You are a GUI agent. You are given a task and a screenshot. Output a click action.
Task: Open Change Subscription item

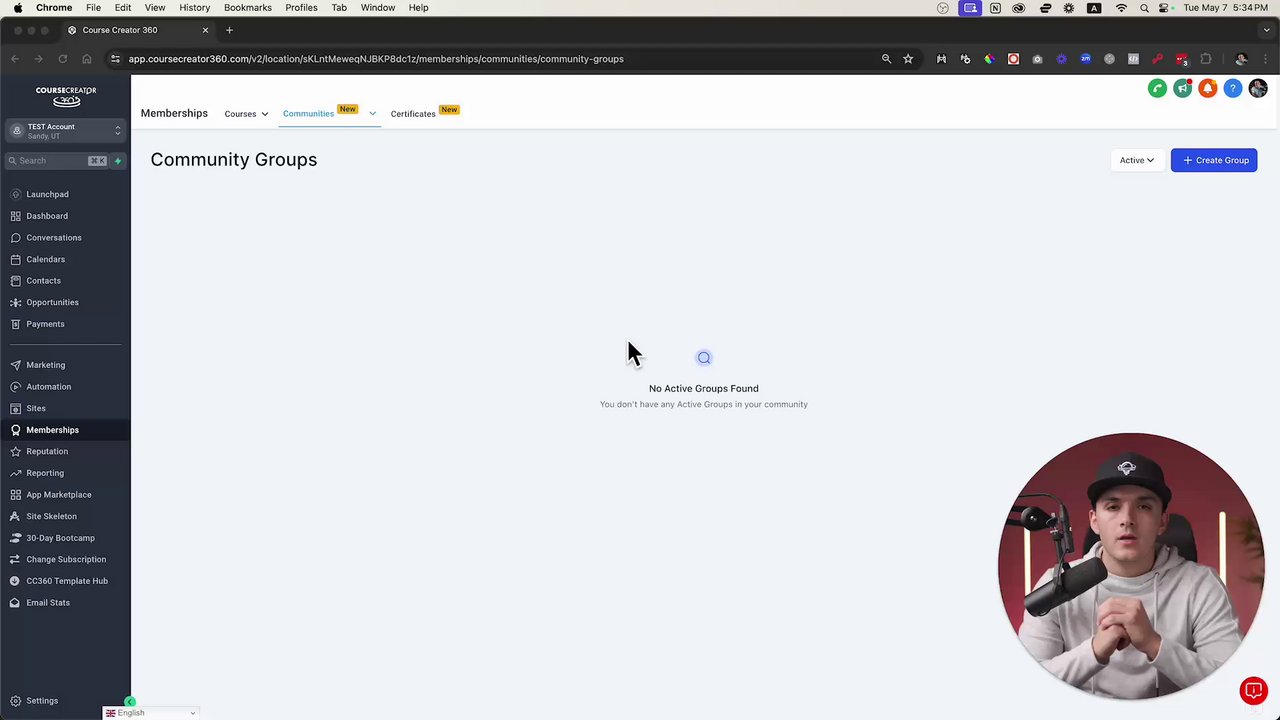[66, 559]
